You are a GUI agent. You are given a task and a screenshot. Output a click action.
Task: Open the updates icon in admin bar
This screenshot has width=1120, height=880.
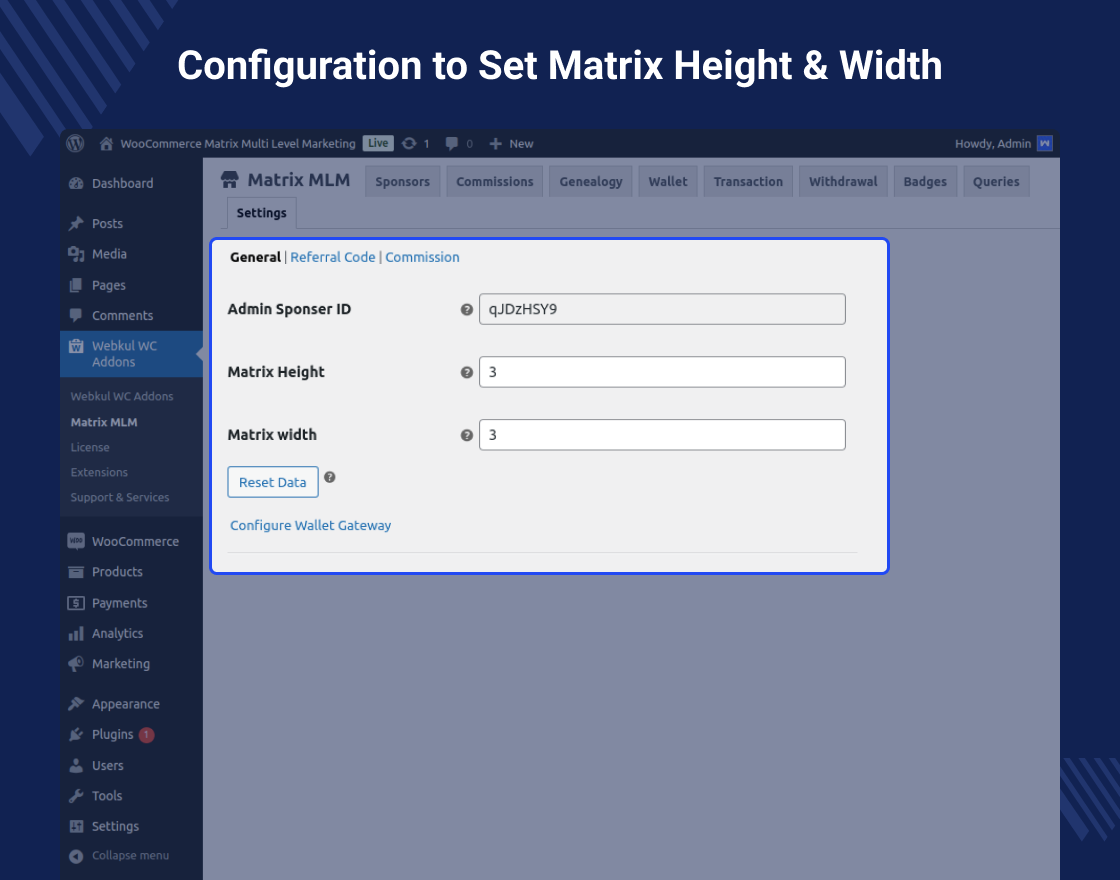point(409,144)
